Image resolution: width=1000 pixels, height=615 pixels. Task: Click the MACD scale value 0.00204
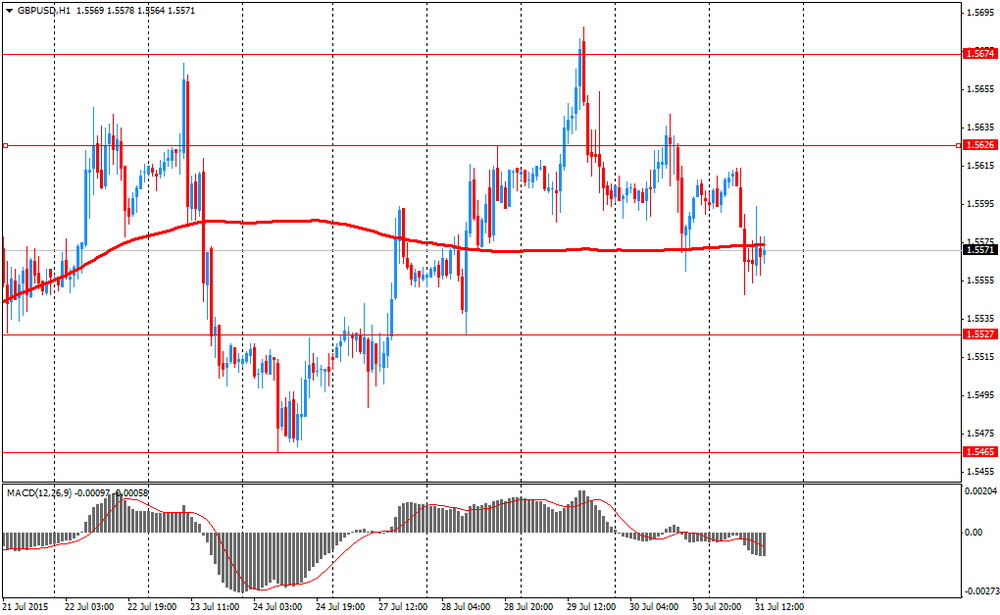tap(980, 491)
